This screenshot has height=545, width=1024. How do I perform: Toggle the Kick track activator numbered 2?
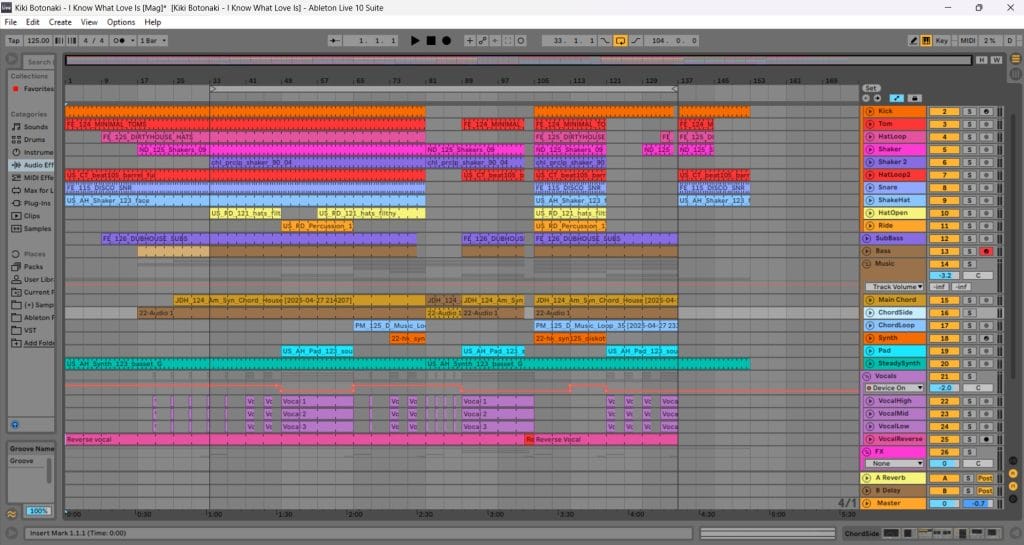tap(944, 112)
